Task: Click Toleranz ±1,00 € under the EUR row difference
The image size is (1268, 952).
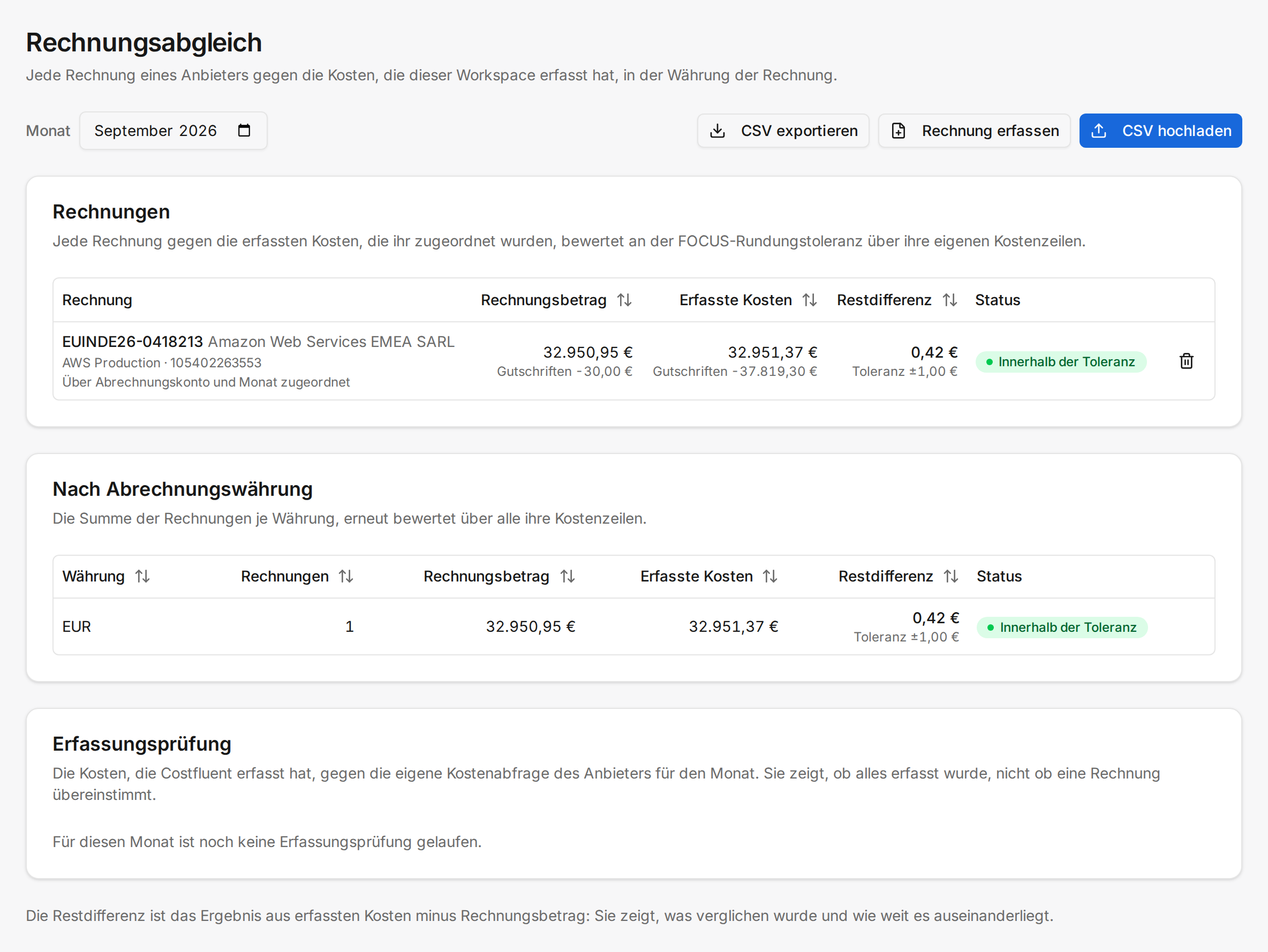Action: tap(907, 637)
